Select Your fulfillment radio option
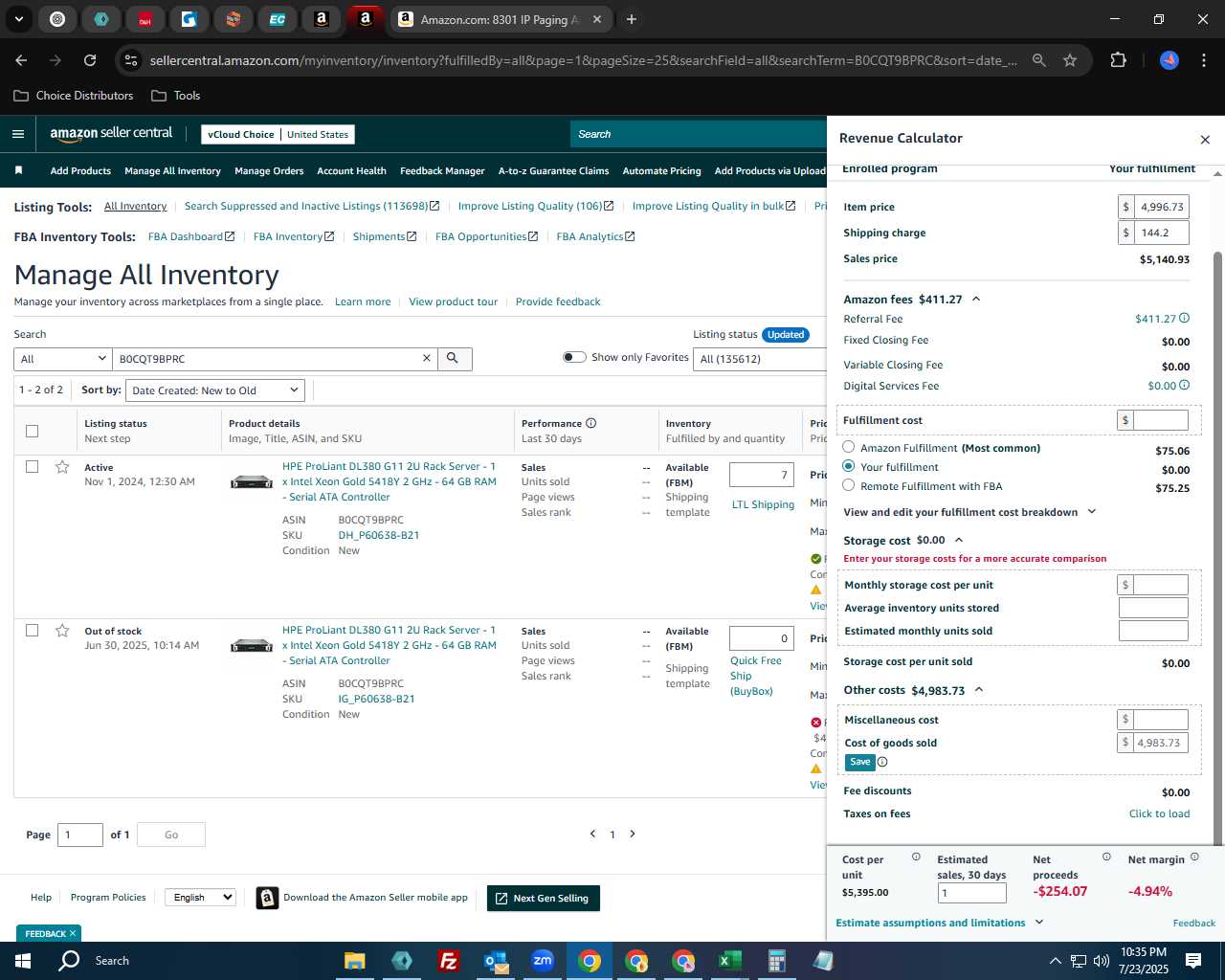This screenshot has height=980, width=1225. coord(849,466)
